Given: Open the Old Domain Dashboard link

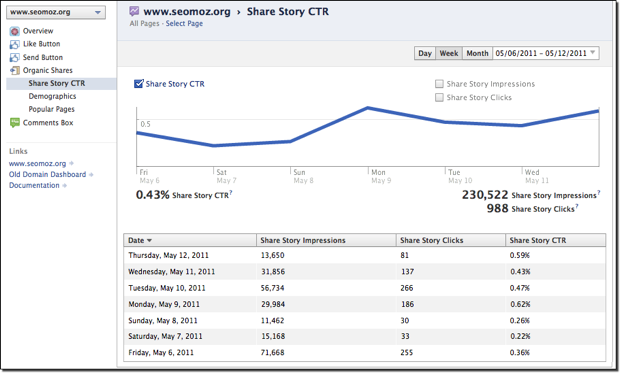Looking at the screenshot, I should [47, 174].
